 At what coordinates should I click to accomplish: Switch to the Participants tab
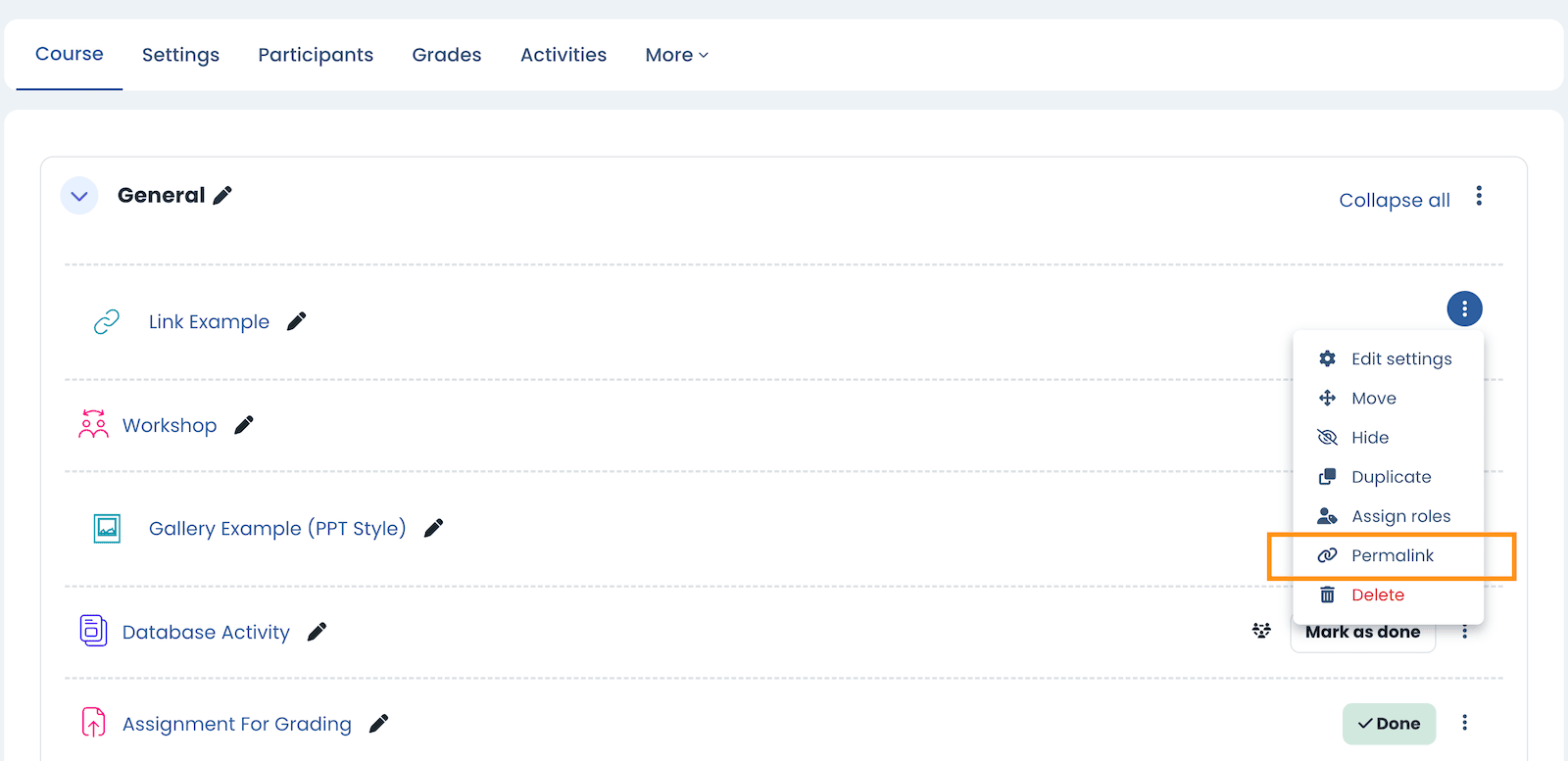coord(316,55)
